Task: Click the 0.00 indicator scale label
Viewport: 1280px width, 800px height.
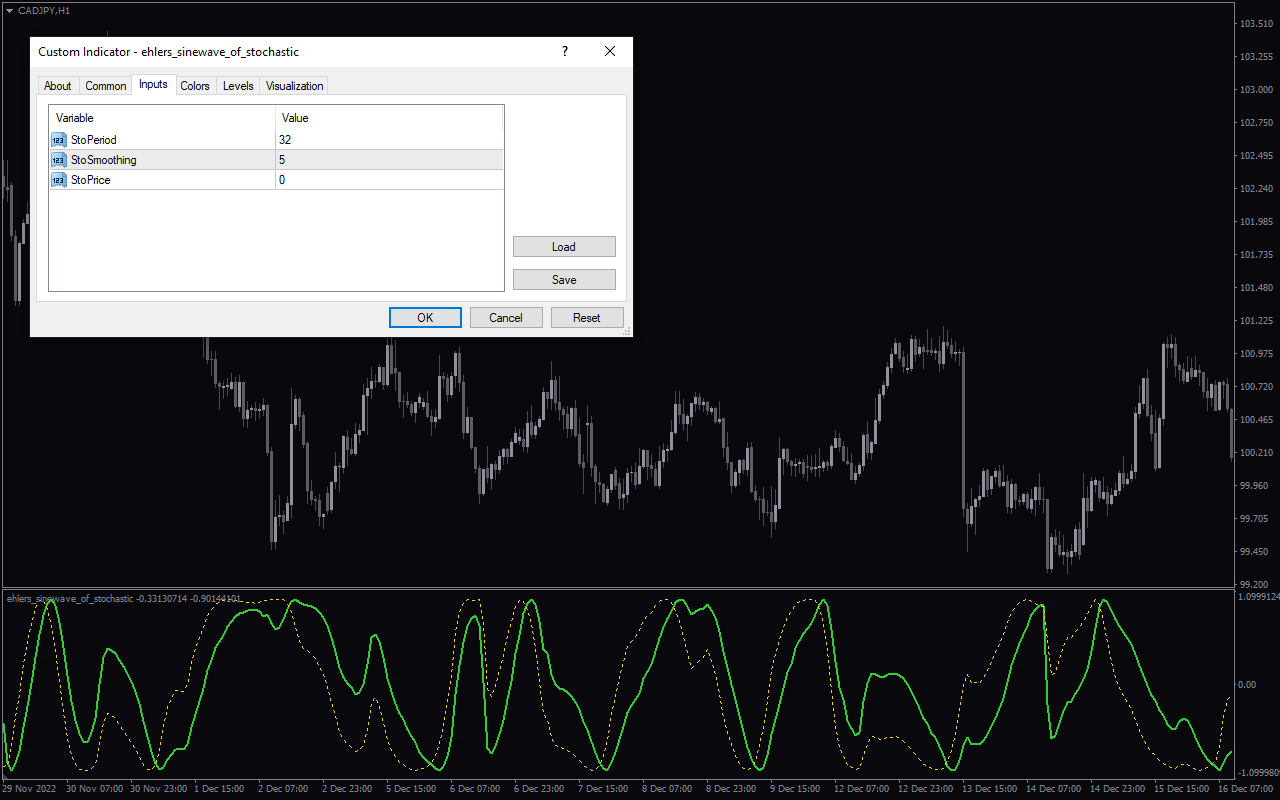Action: pyautogui.click(x=1247, y=685)
